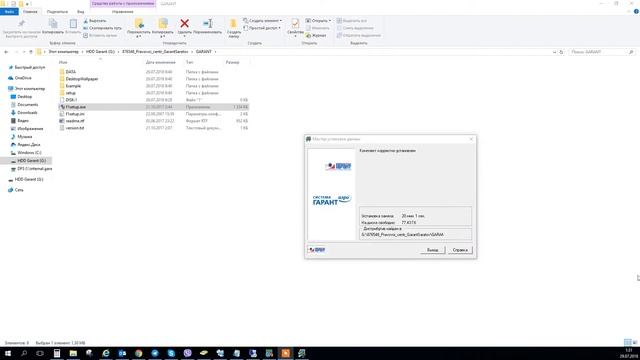Switch to the Вид ribbon tab
The height and width of the screenshot is (360, 640).
click(x=81, y=12)
